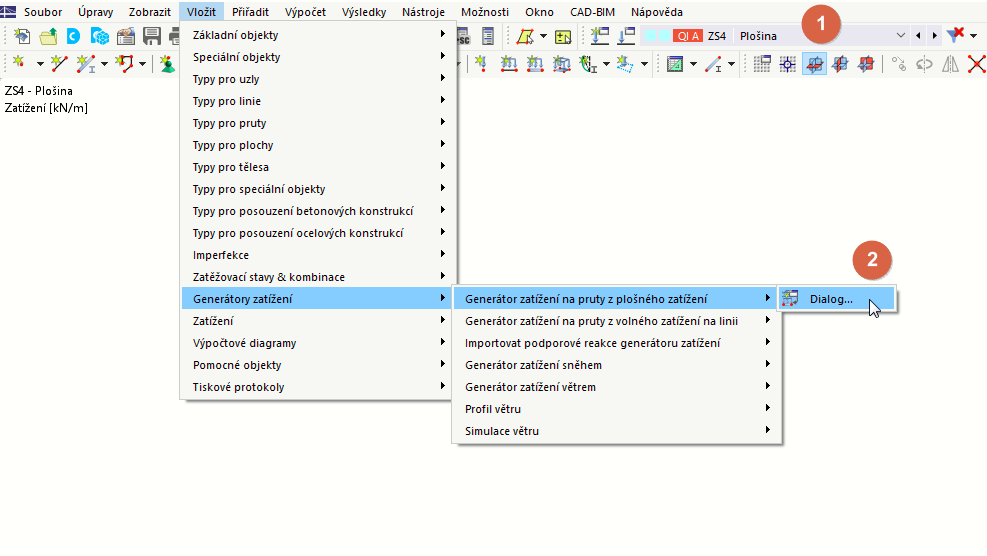Open the Nápověda menu
Screen dimensions: 987x556
(x=657, y=12)
